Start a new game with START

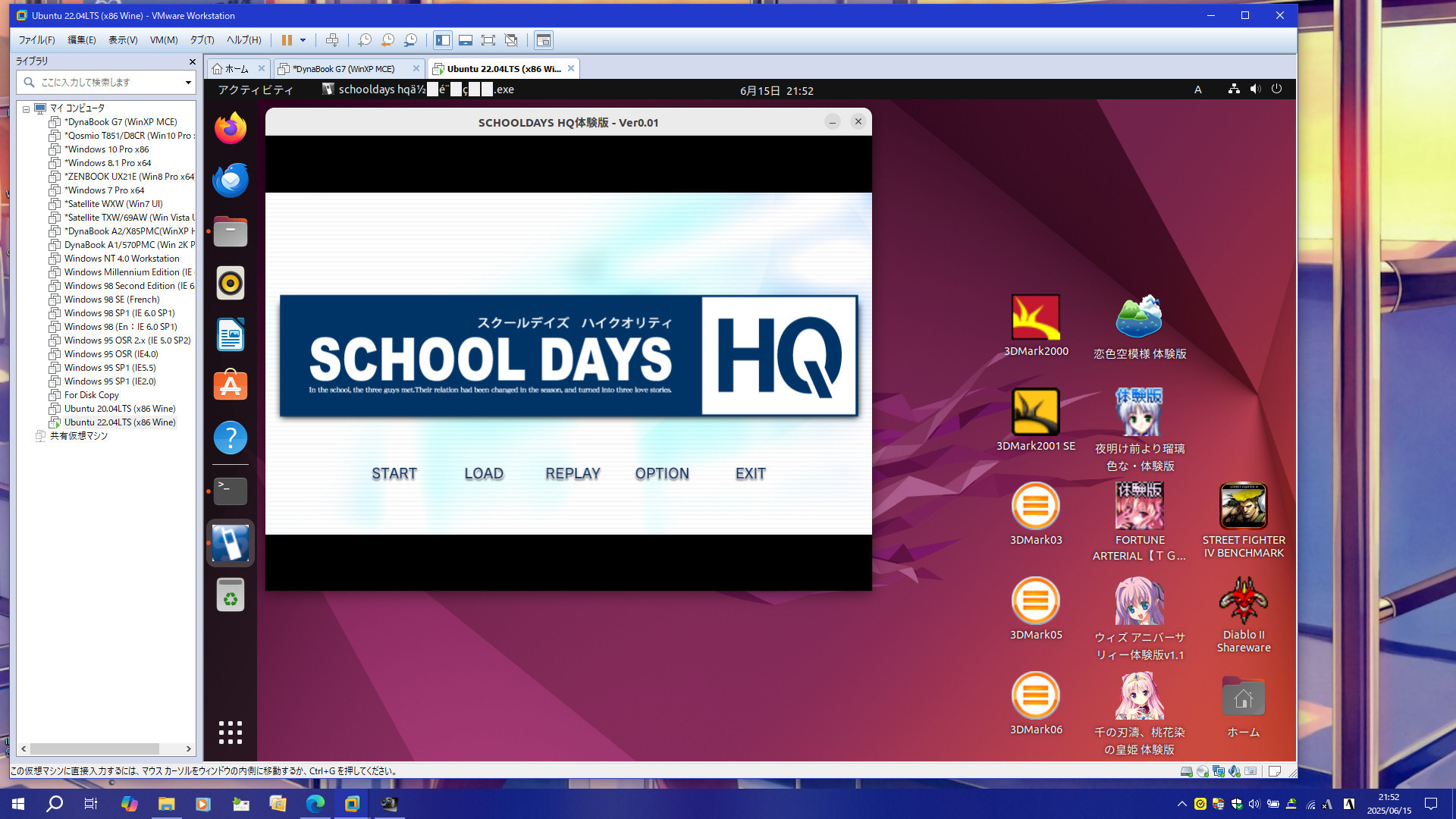click(x=394, y=474)
